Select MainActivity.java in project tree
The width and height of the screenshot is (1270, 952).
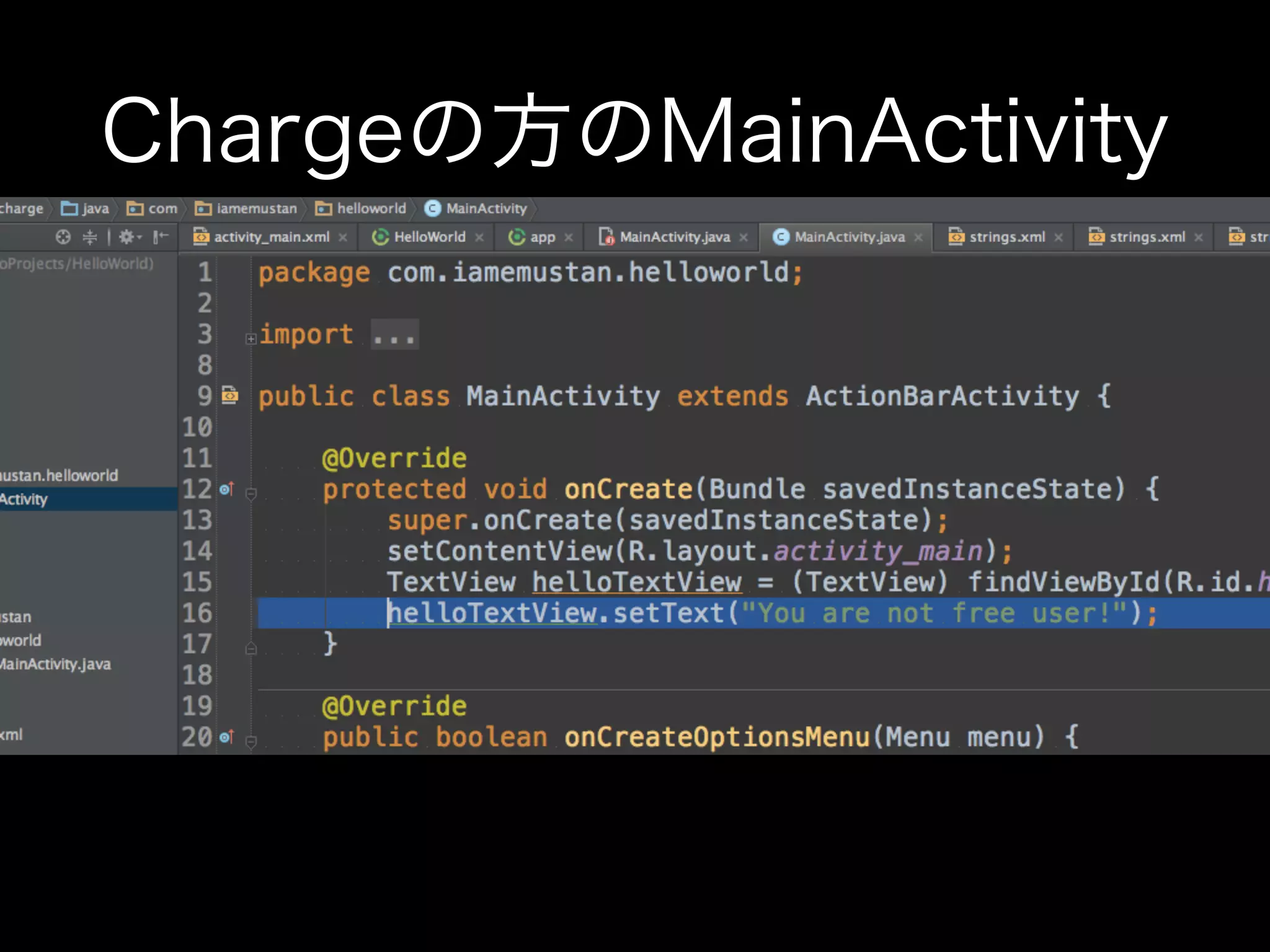[x=55, y=664]
